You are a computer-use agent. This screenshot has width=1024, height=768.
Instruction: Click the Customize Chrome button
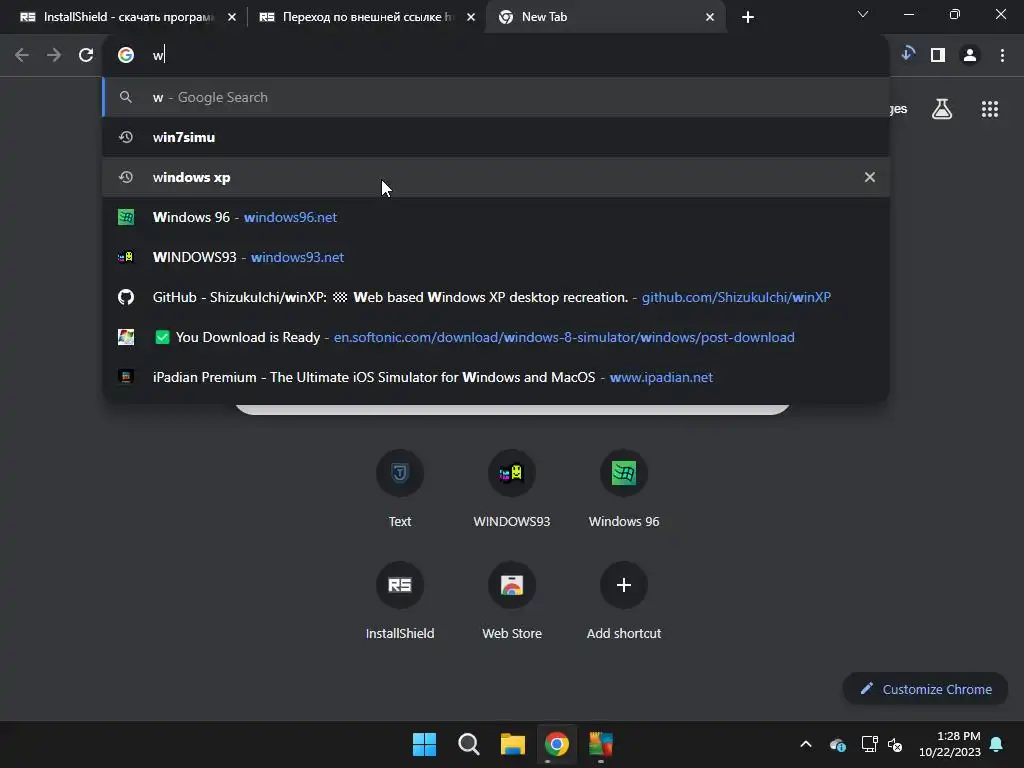pos(925,689)
